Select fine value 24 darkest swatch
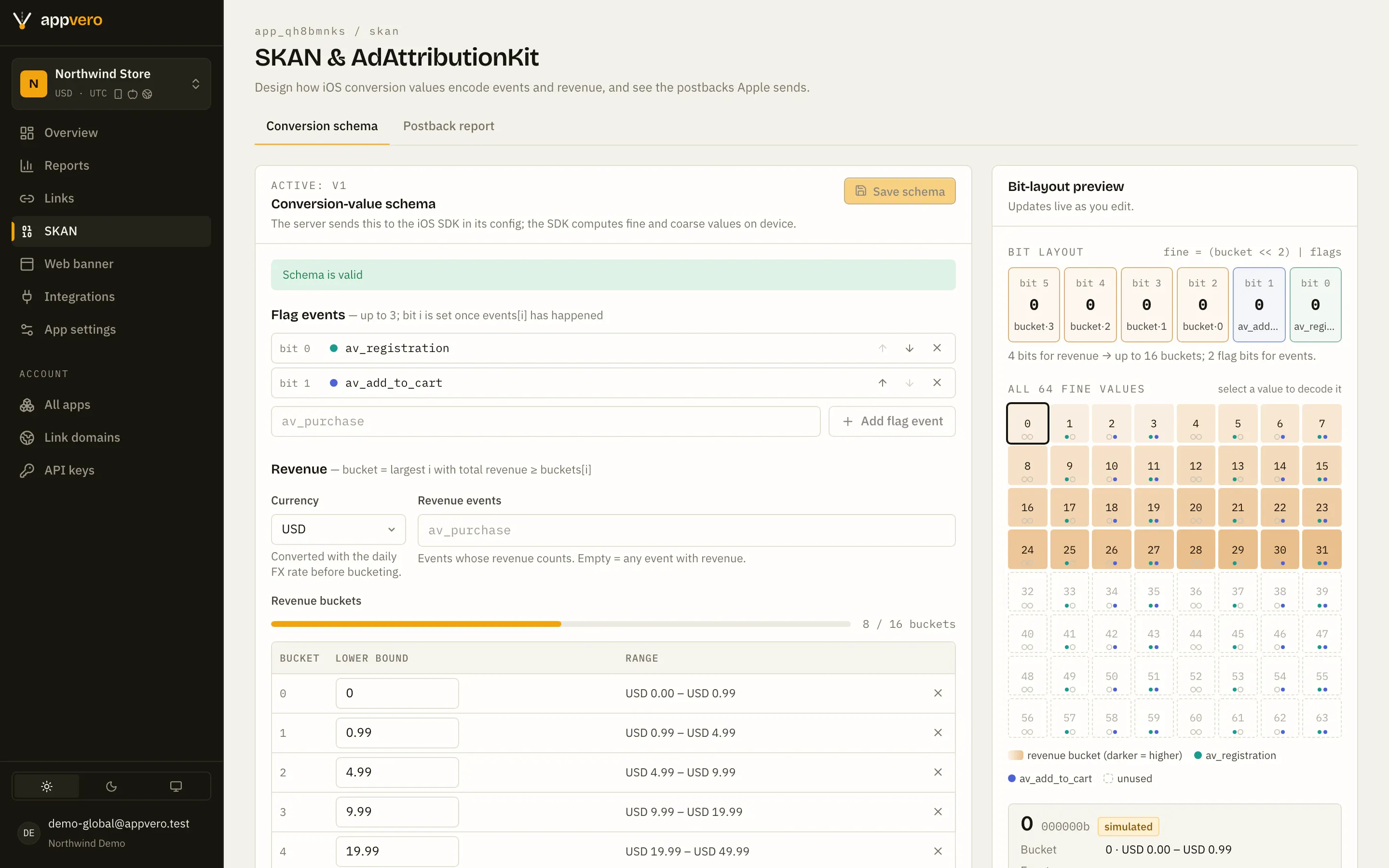The image size is (1389, 868). pos(1027,550)
